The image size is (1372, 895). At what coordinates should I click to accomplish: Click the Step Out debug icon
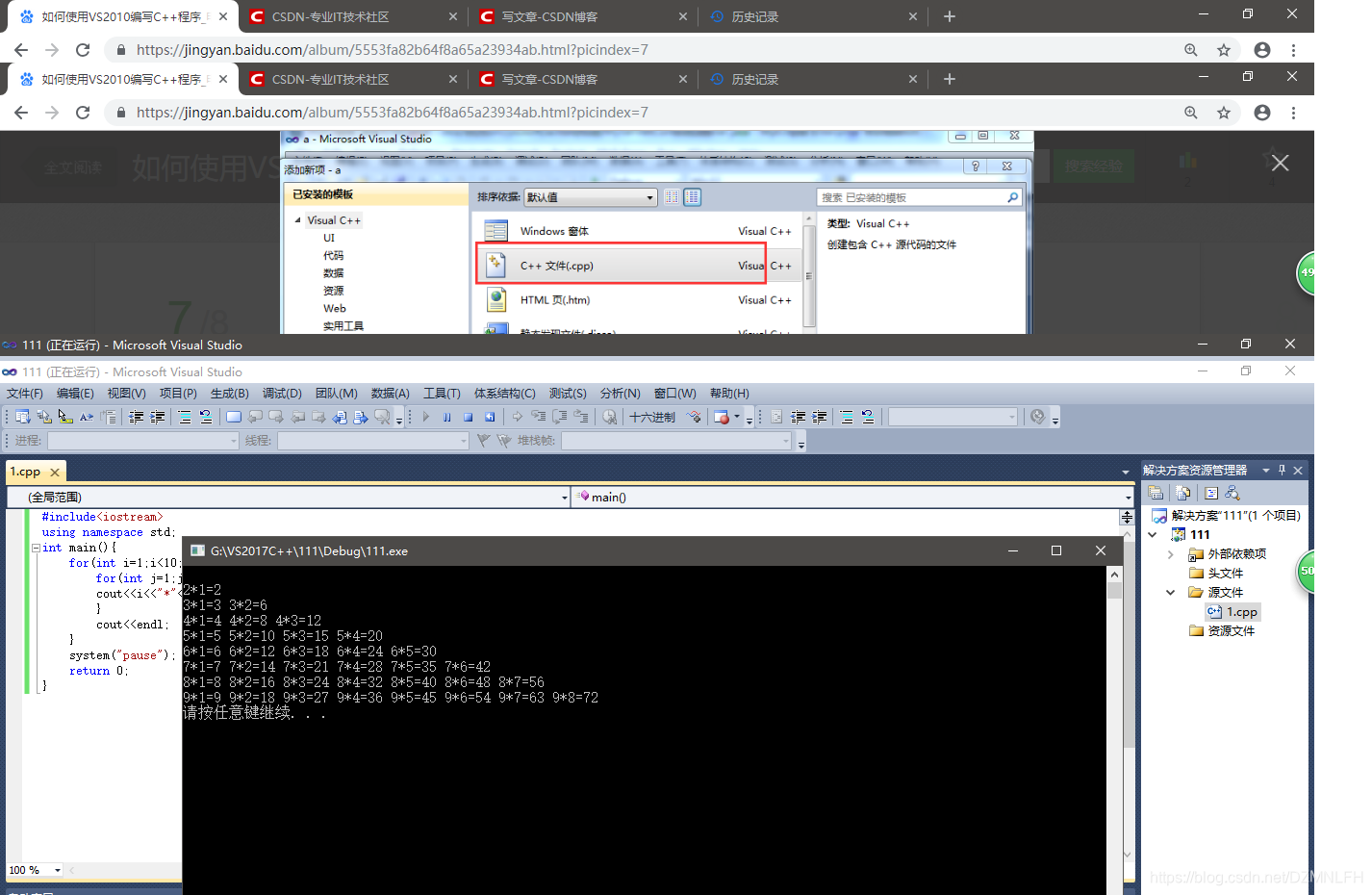(x=581, y=417)
